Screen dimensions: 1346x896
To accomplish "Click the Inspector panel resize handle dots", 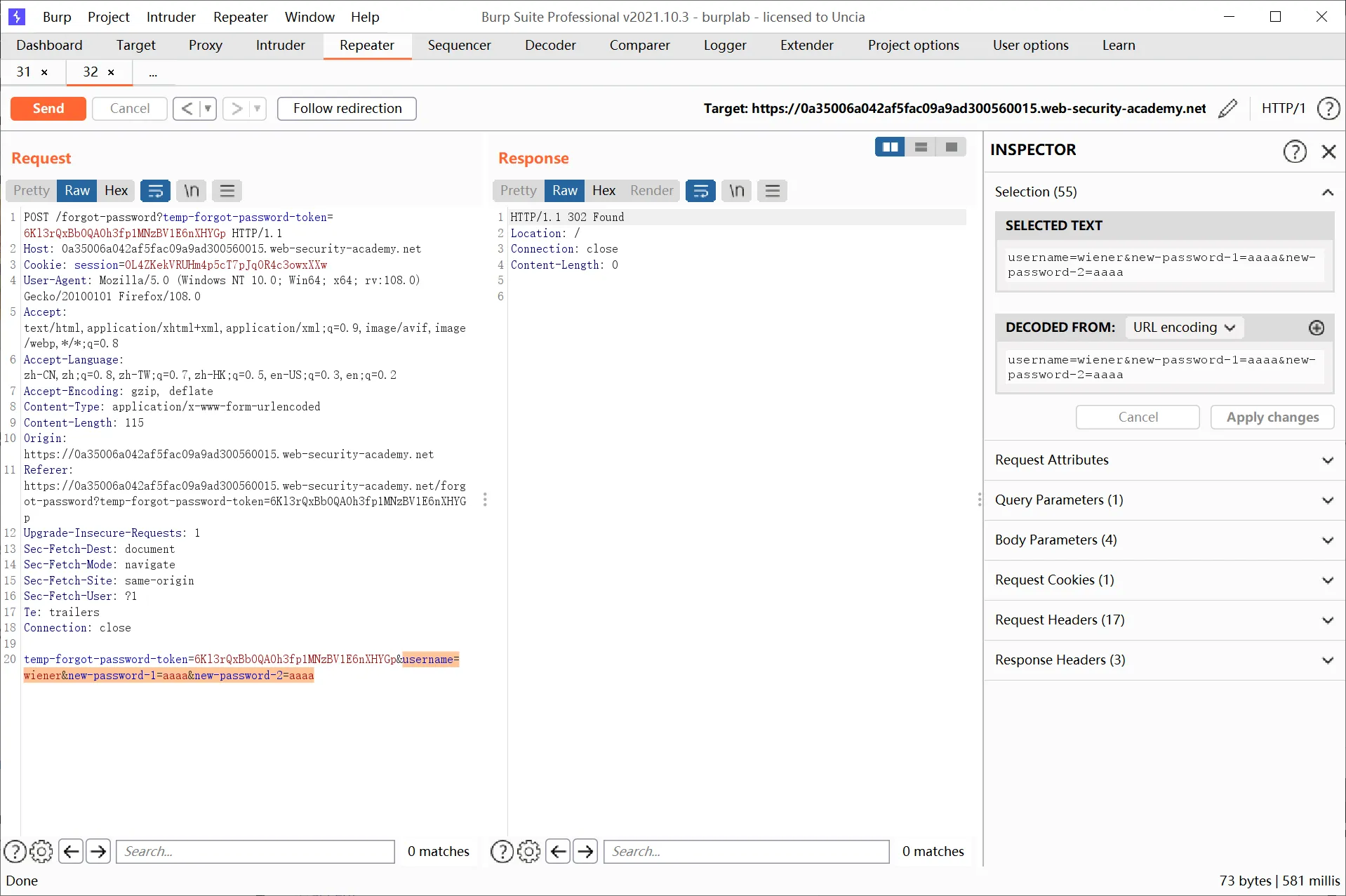I will coord(980,500).
